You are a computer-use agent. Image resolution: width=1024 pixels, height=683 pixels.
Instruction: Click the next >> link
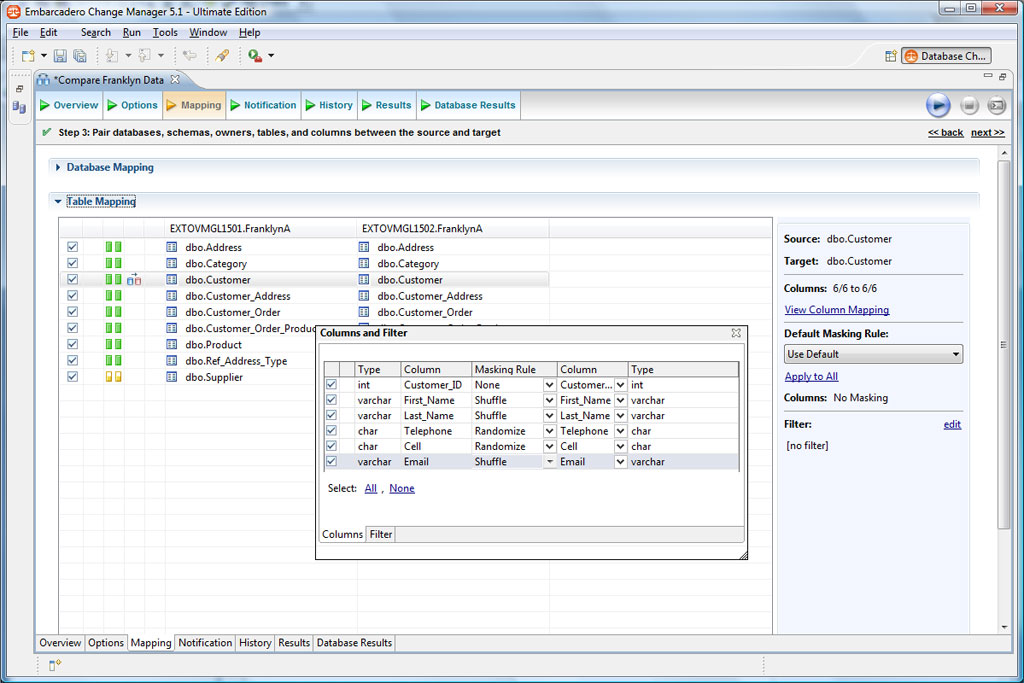987,133
